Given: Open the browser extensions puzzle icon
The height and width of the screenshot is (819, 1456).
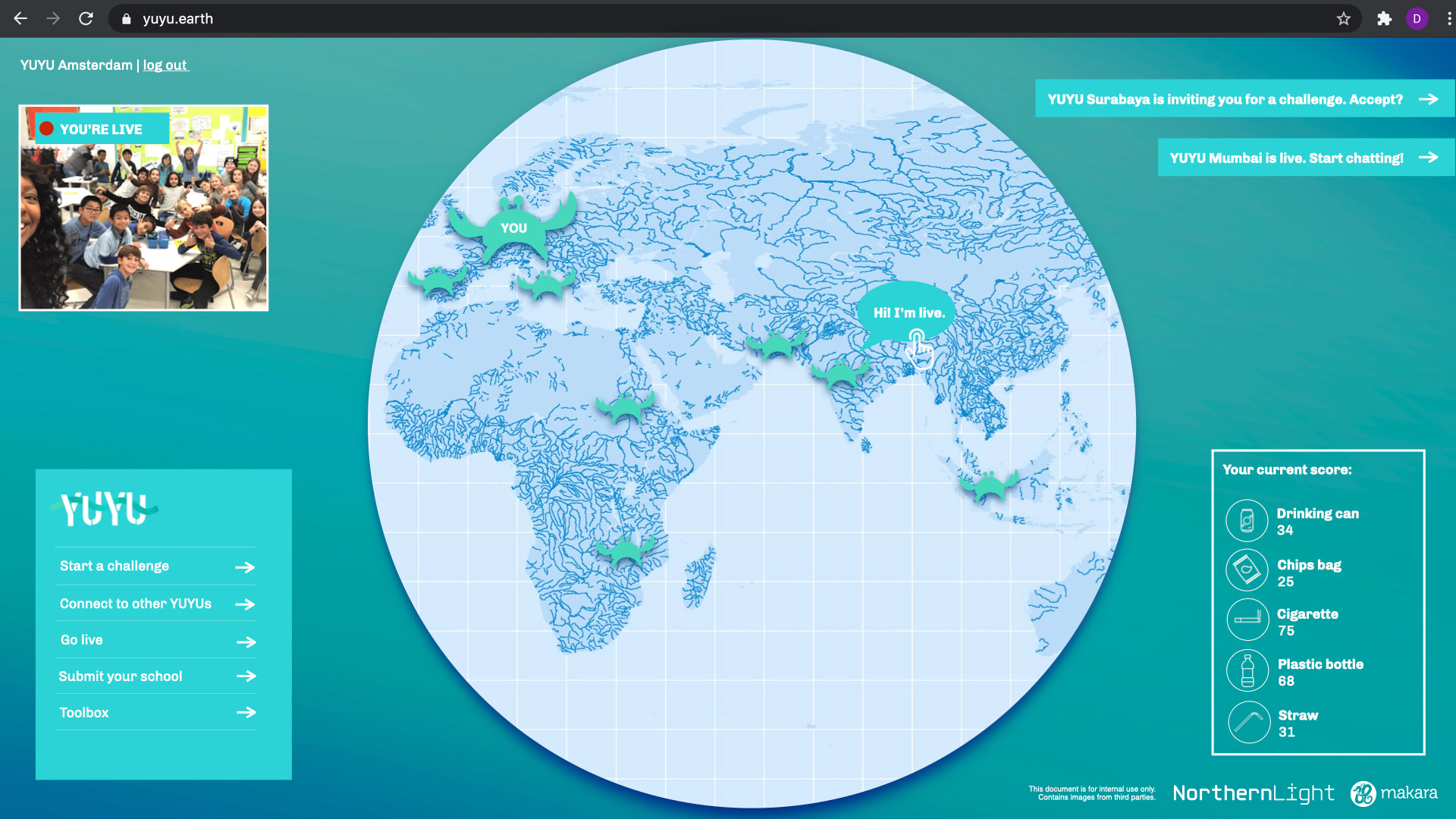Looking at the screenshot, I should click(x=1384, y=18).
